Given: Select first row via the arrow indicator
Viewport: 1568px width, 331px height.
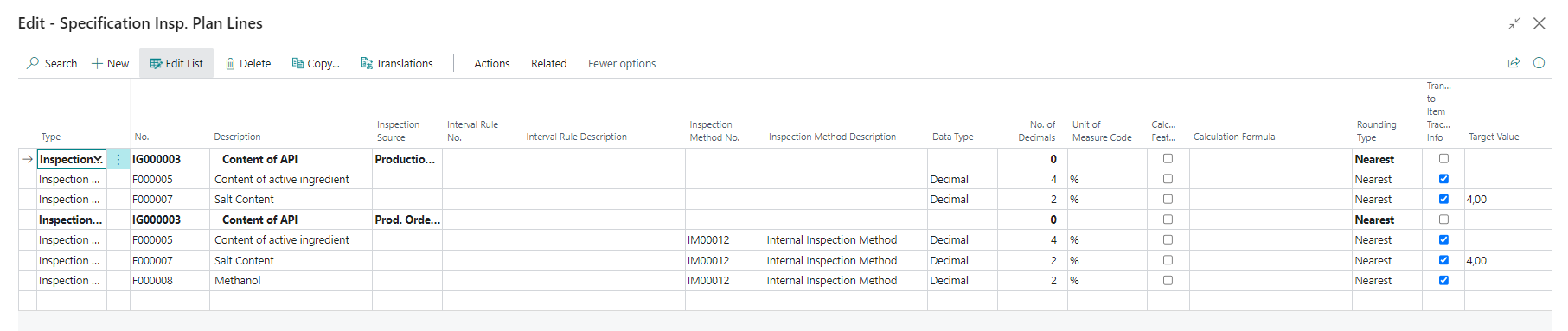Looking at the screenshot, I should 28,159.
